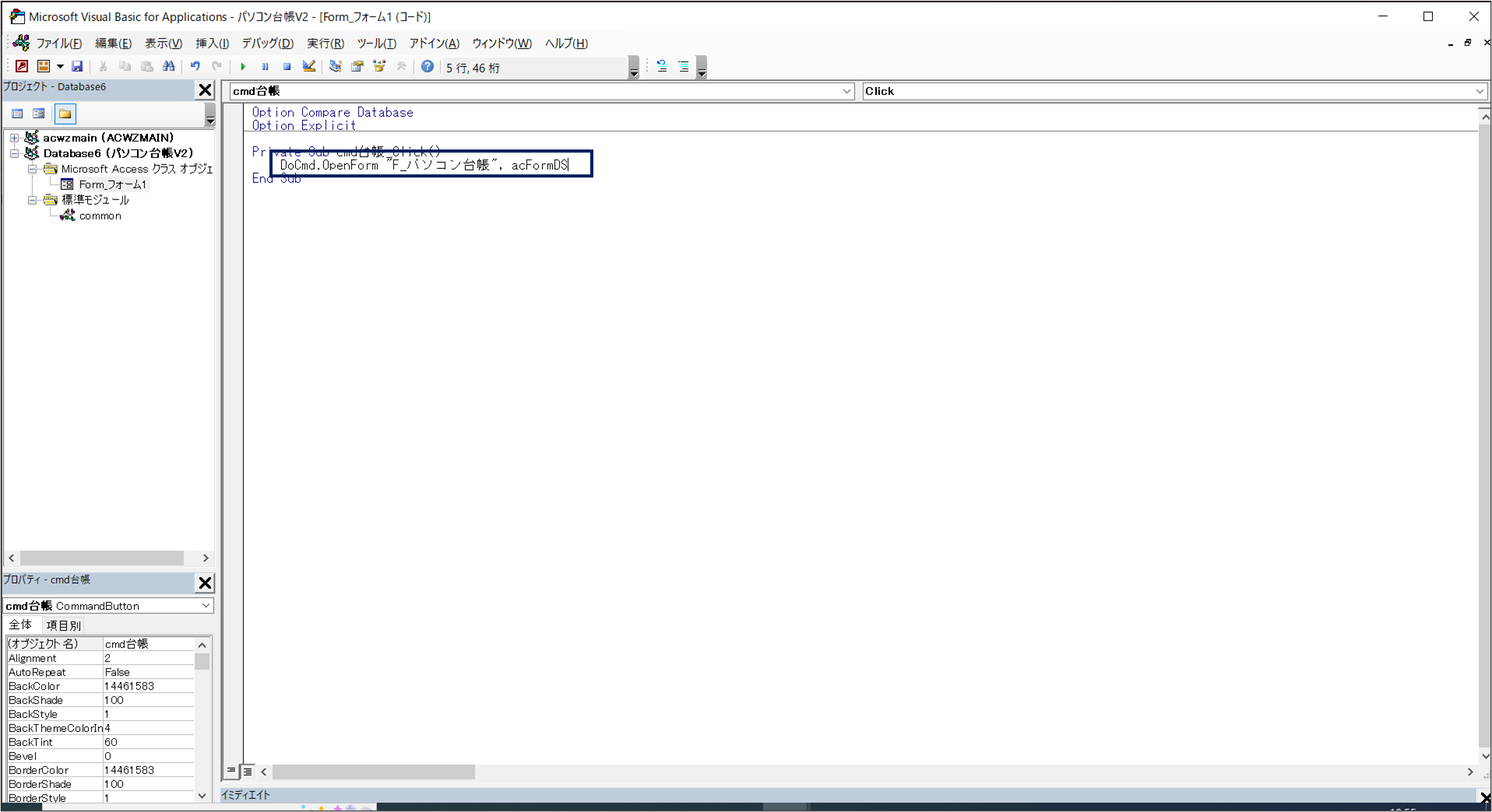Viewport: 1492px width, 812px height.
Task: Click the View Microsoft Access toolbar icon
Action: [22, 66]
